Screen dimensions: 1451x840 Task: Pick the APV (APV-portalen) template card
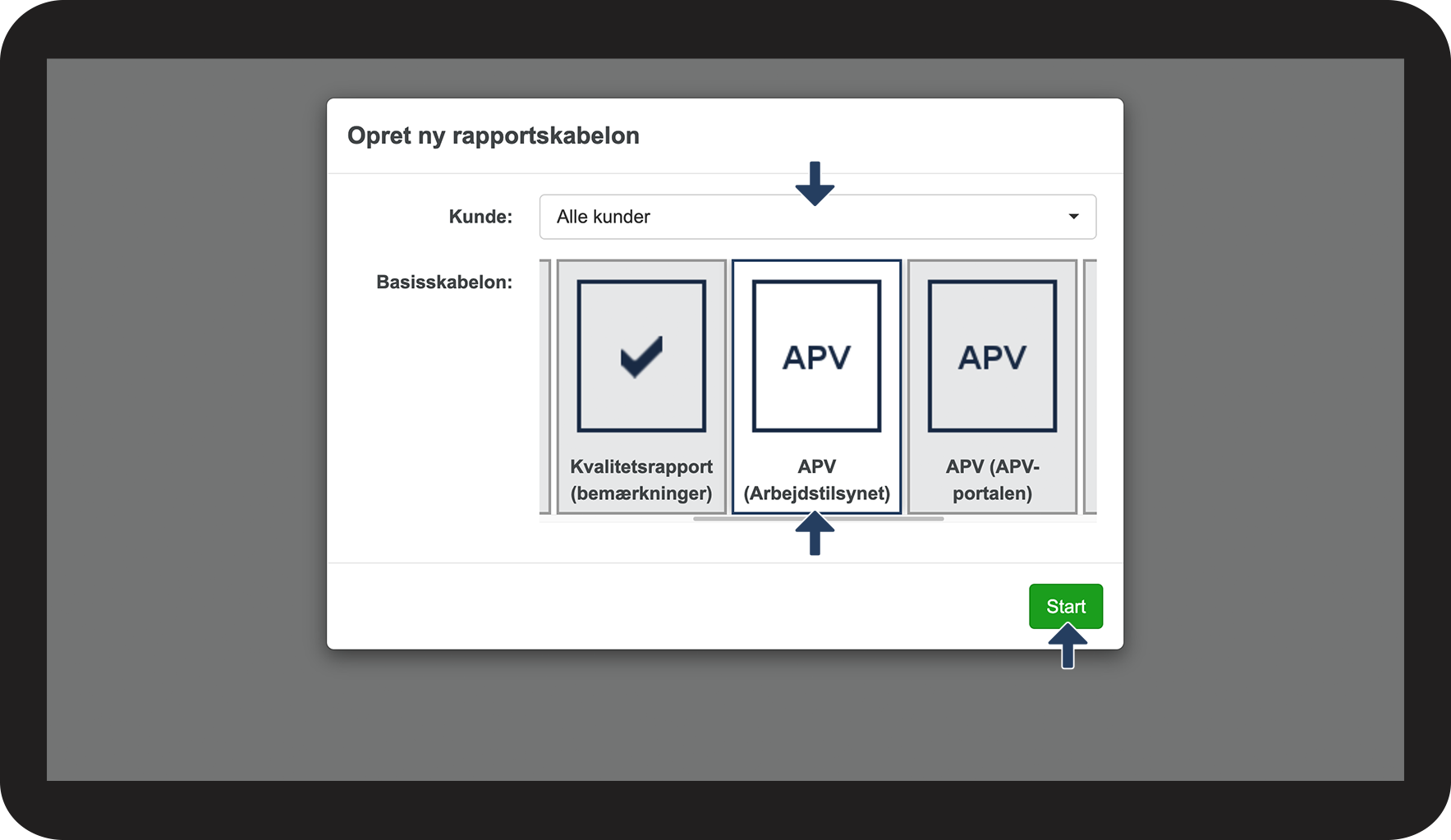point(992,387)
